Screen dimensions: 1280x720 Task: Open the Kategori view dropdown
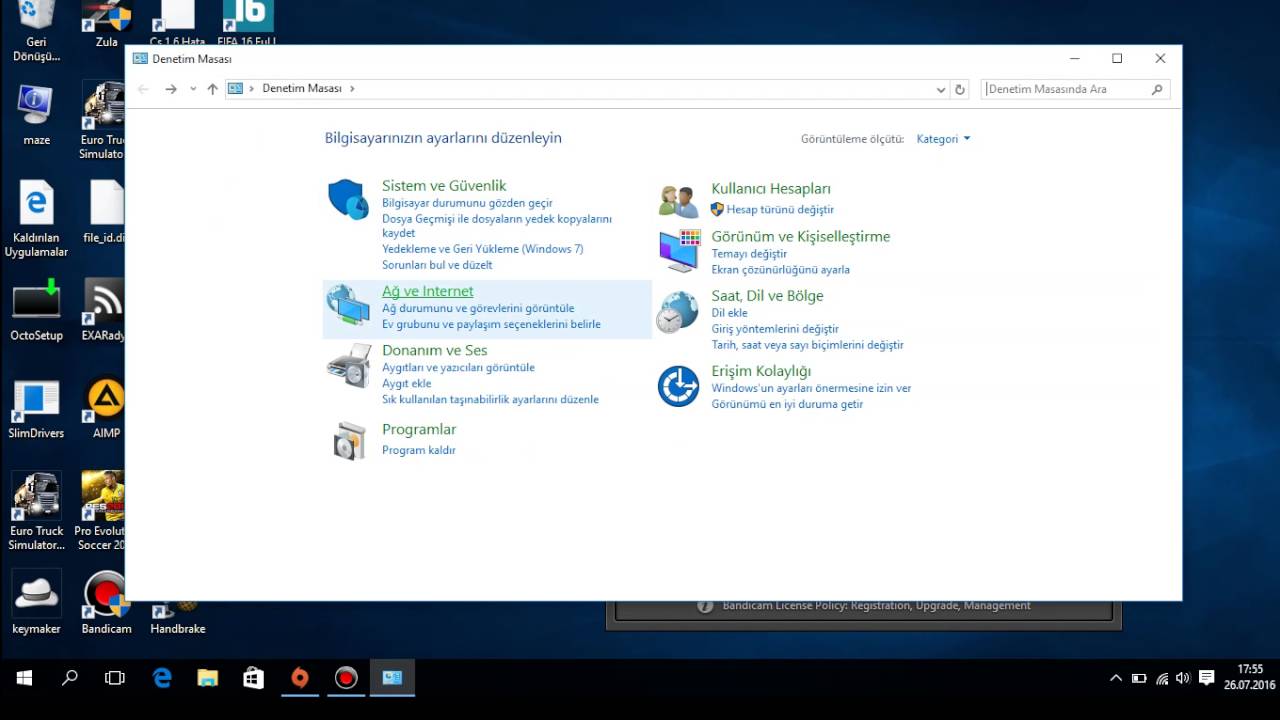pyautogui.click(x=943, y=139)
